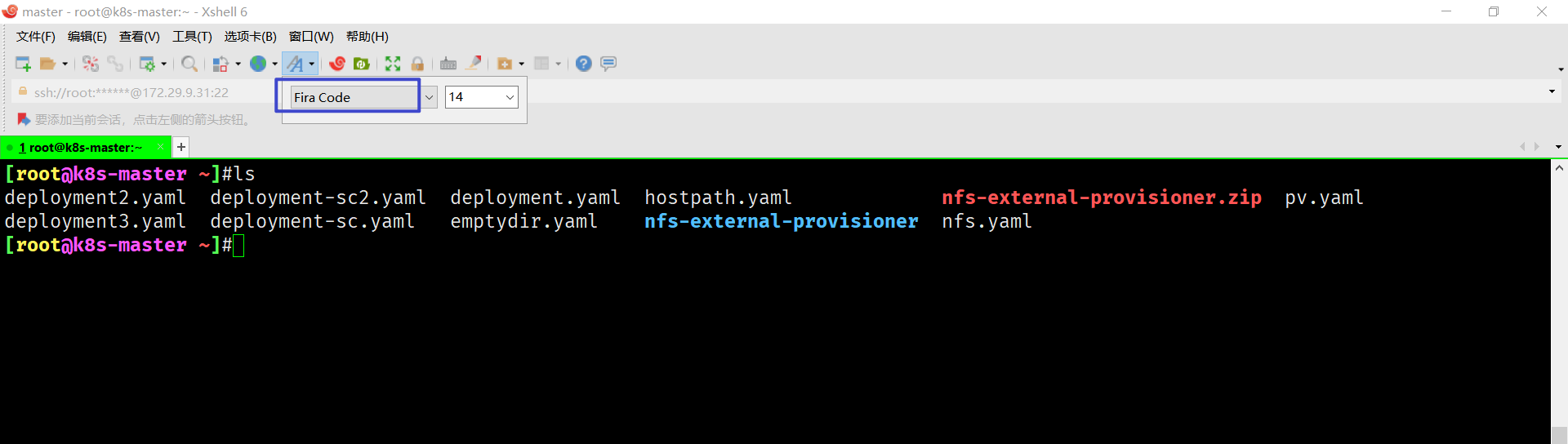Click the bookmark arrow to add session
This screenshot has width=1568, height=444.
[x=24, y=119]
